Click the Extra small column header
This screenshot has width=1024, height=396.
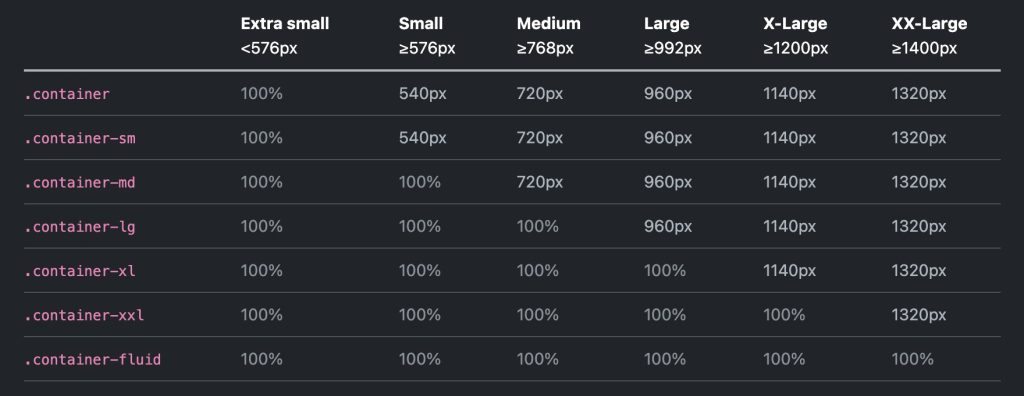coord(285,24)
